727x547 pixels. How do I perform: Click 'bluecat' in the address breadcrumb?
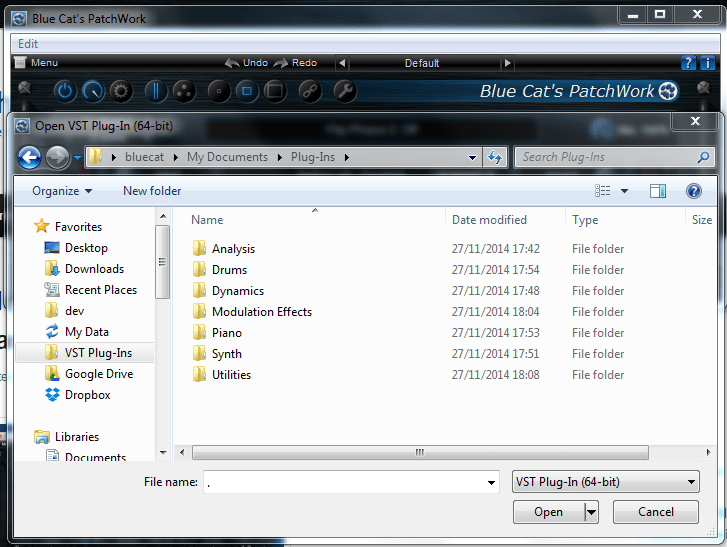[144, 157]
